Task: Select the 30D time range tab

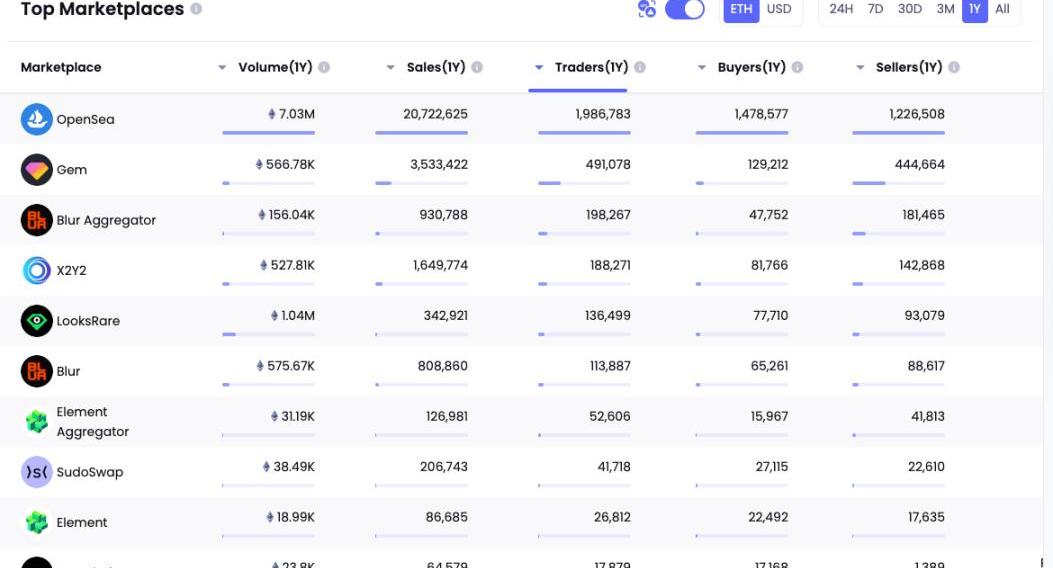Action: (x=910, y=9)
